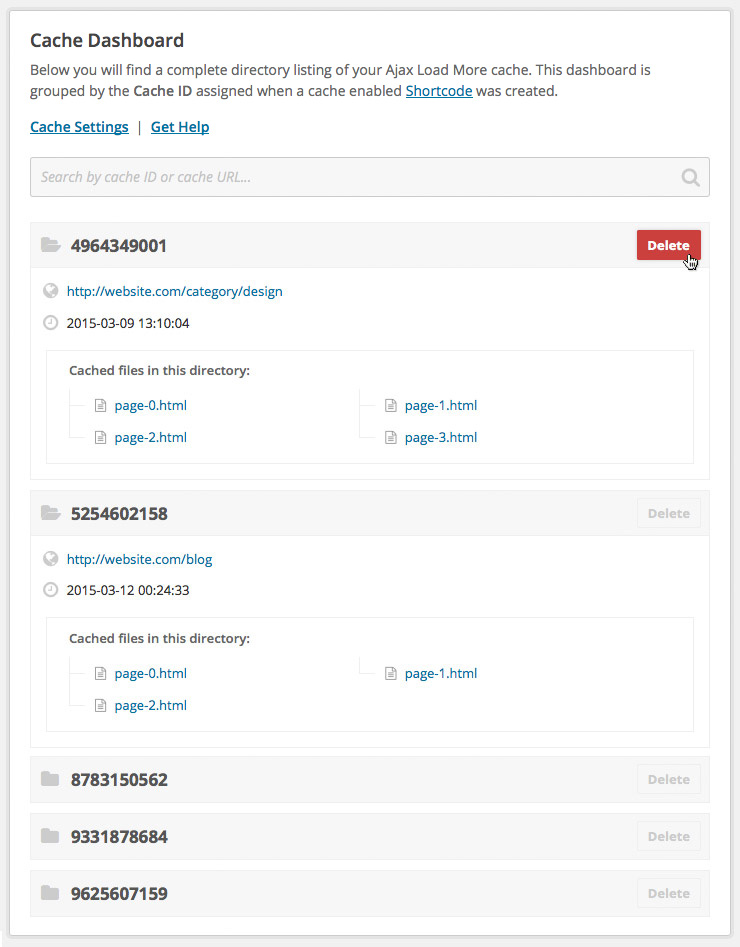Expand the 9625607159 cache directory

[370, 893]
